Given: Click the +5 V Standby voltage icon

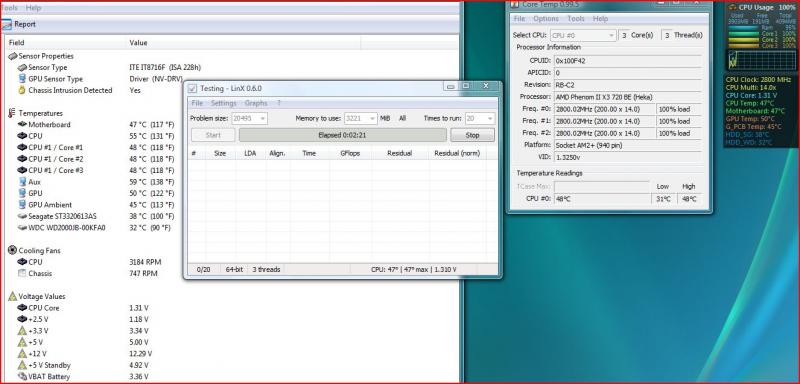Looking at the screenshot, I should [22, 365].
